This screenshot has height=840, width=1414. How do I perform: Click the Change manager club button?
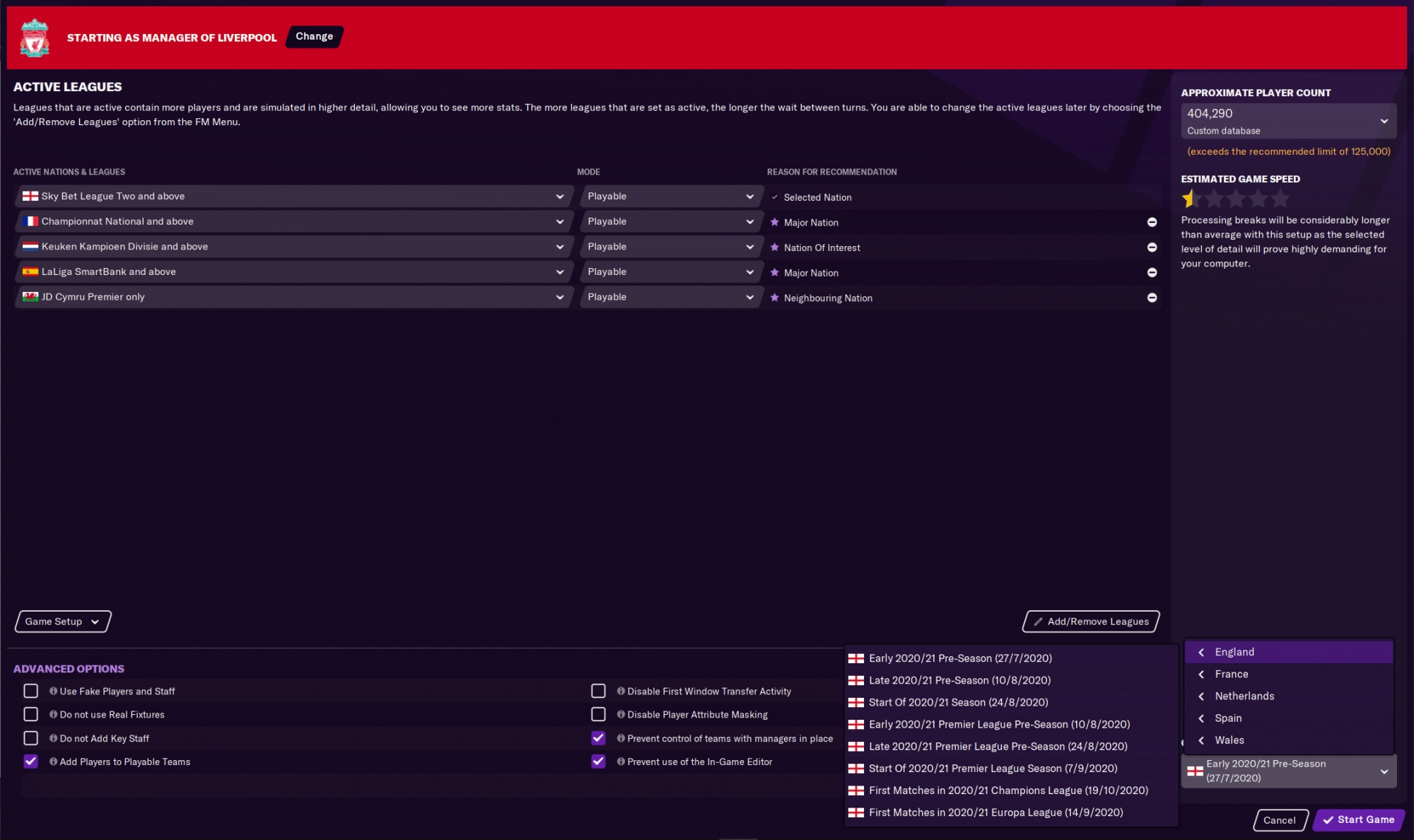314,36
